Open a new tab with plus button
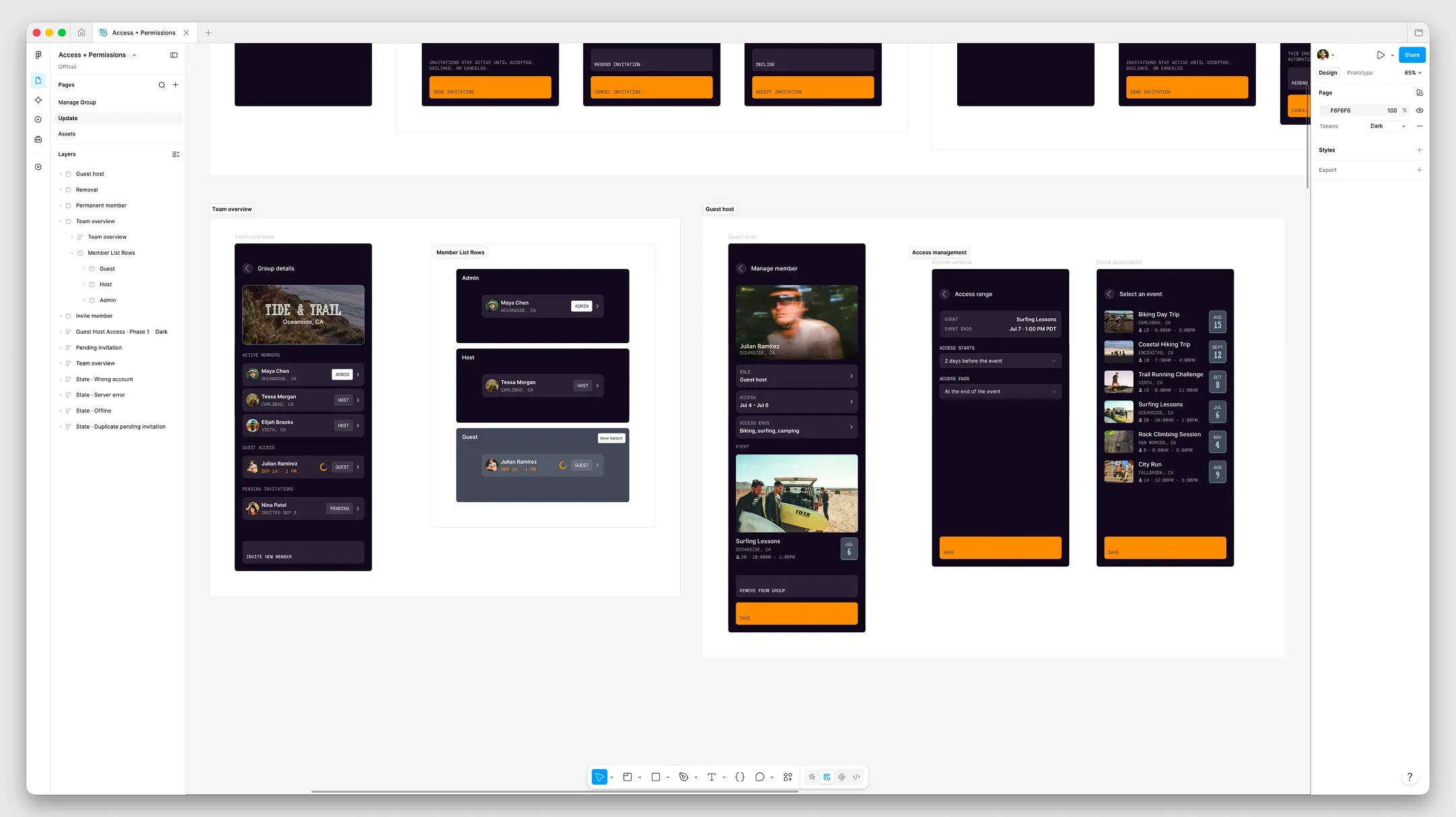1456x817 pixels. [x=208, y=32]
